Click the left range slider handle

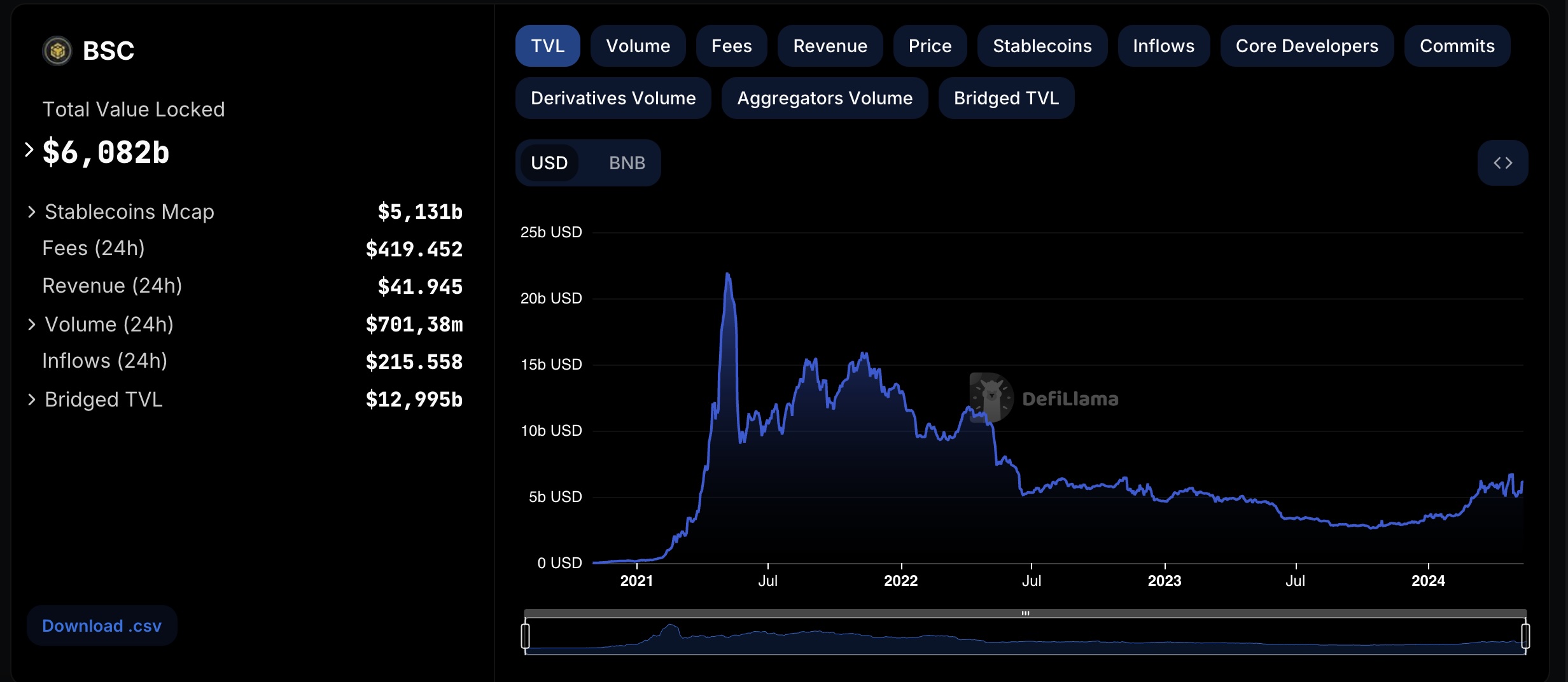(x=525, y=636)
